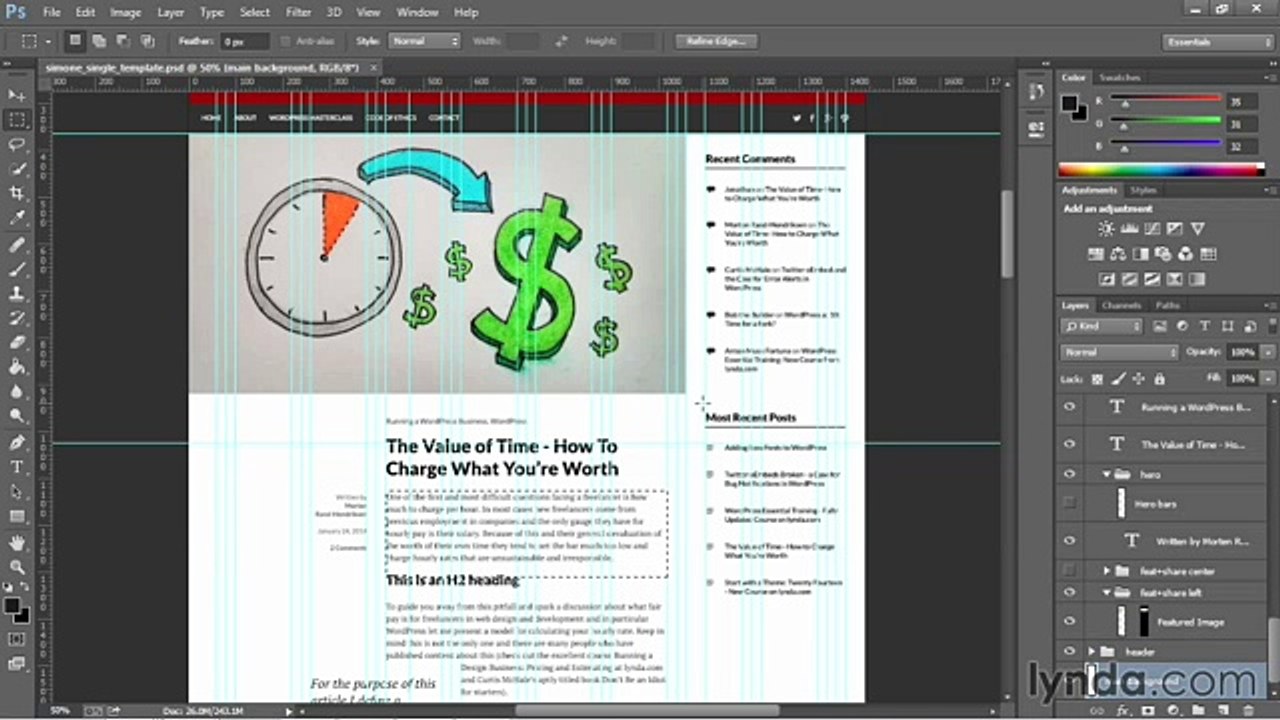Pick a color from the spectrum ramp
Viewport: 1280px width, 720px height.
[x=1161, y=169]
